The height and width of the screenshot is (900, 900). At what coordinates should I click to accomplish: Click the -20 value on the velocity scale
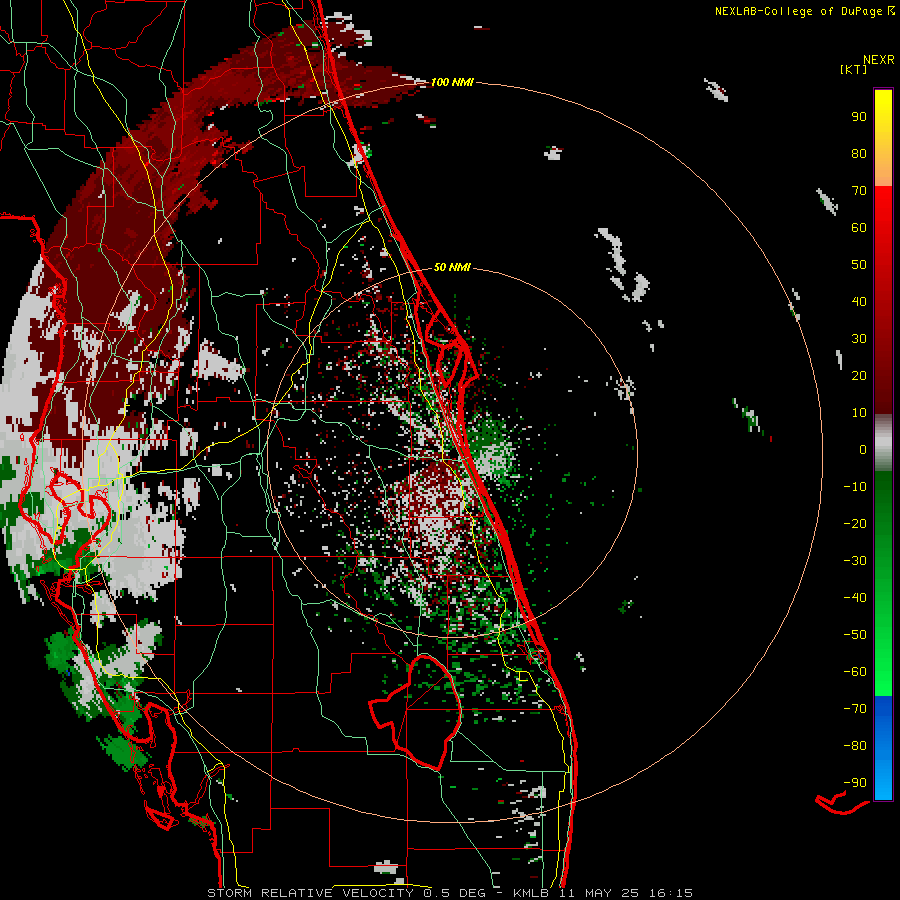click(x=855, y=523)
